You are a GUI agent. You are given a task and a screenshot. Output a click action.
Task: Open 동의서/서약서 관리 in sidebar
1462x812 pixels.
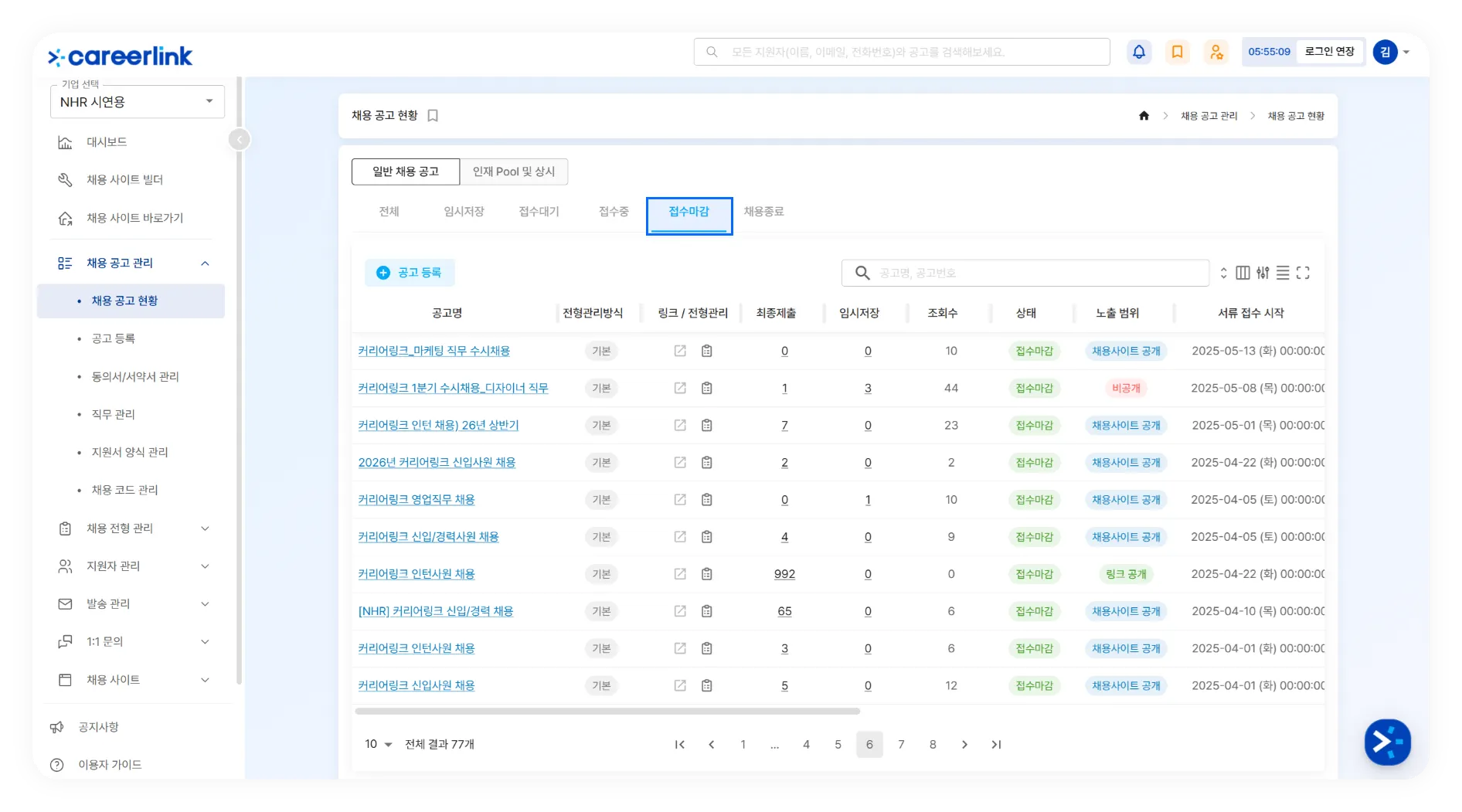click(x=135, y=376)
